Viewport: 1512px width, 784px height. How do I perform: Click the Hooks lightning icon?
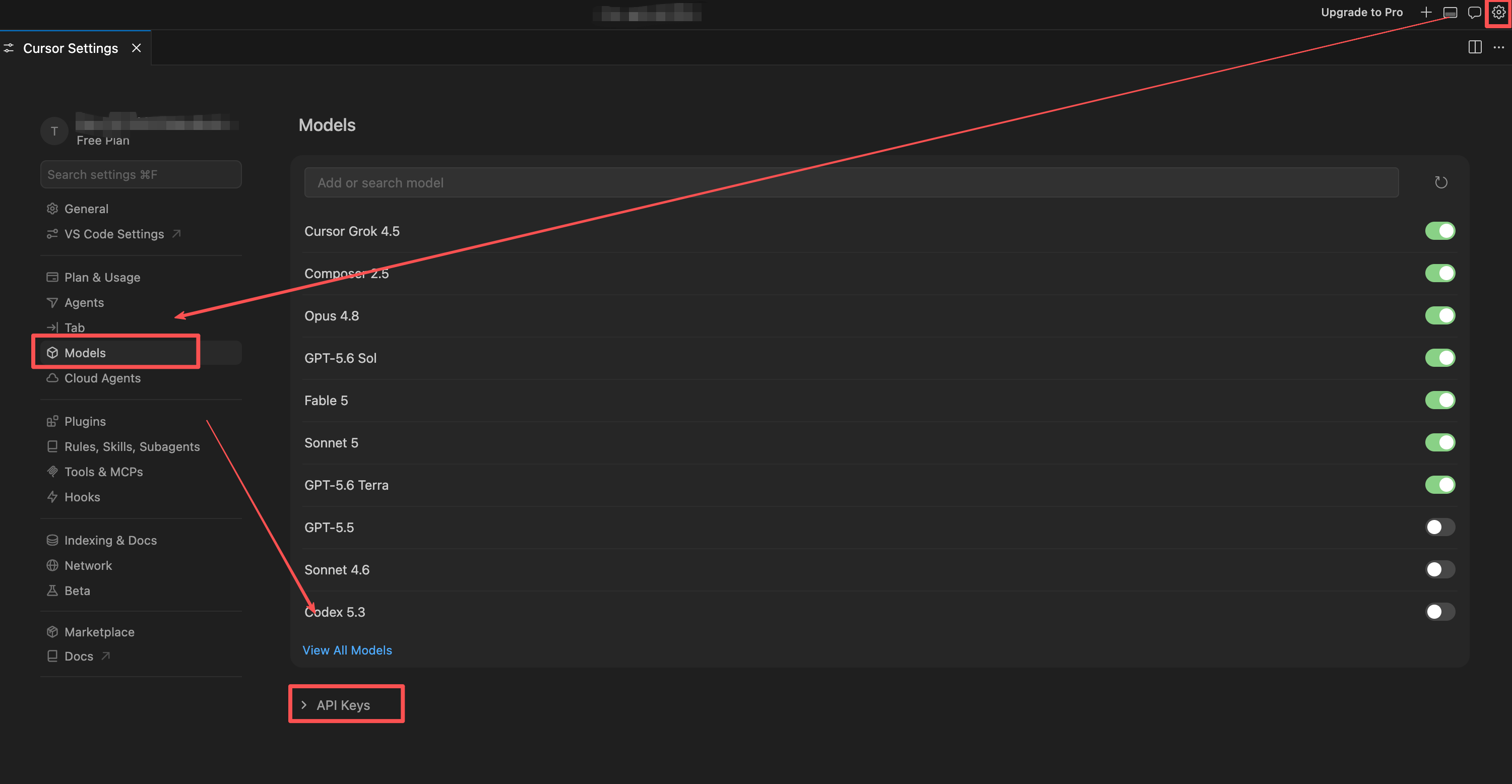[52, 497]
